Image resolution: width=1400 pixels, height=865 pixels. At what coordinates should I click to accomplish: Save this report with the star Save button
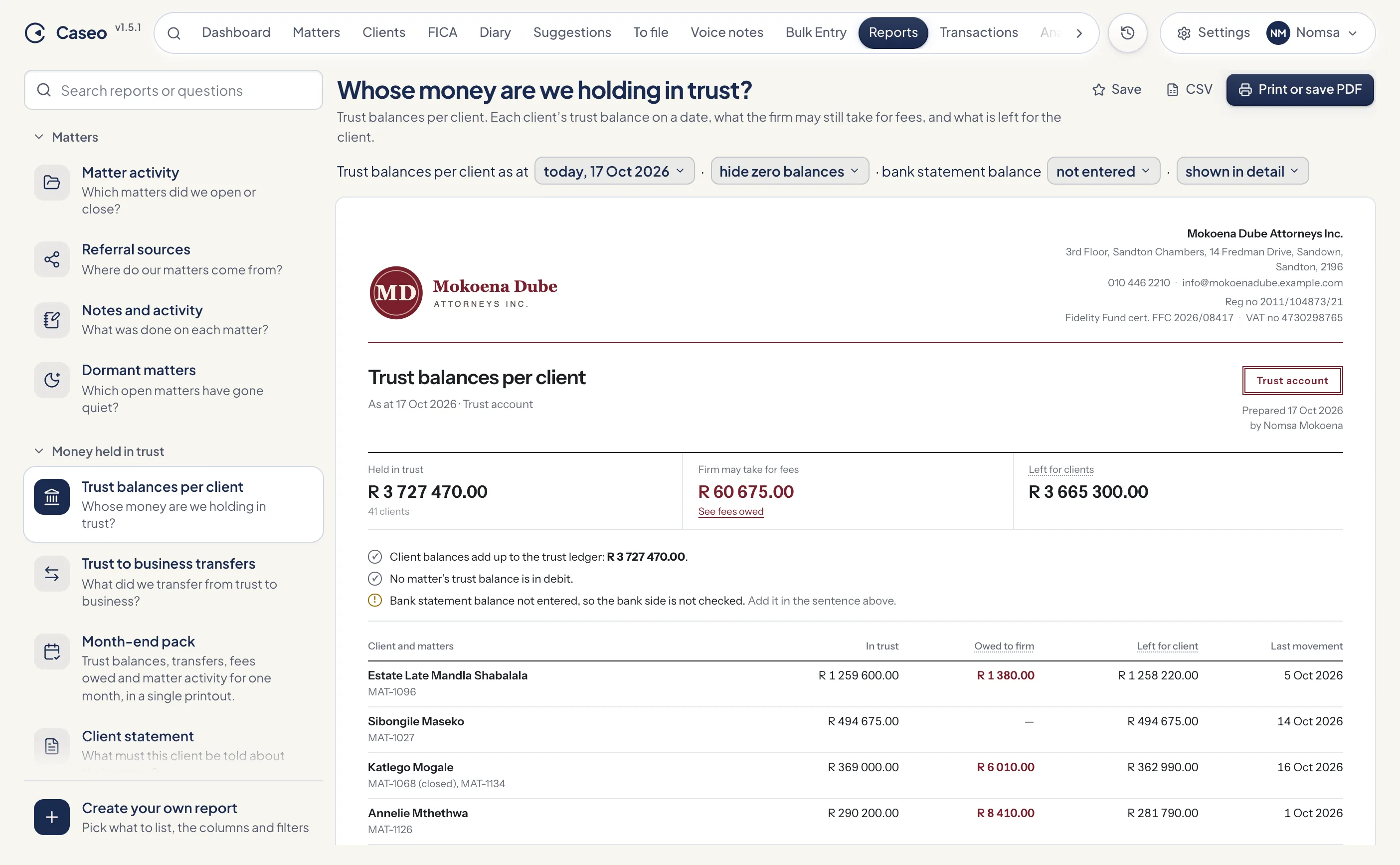(x=1117, y=89)
